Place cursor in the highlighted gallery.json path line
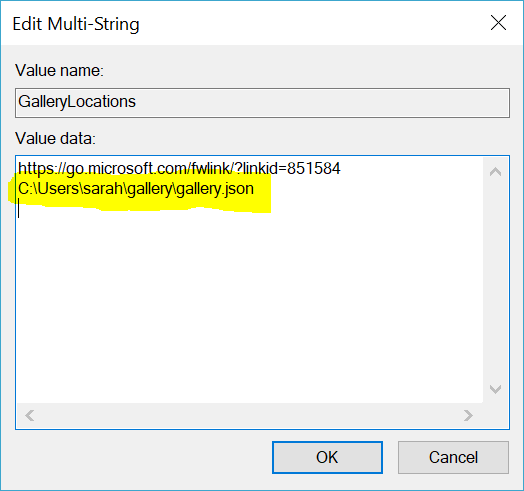The image size is (524, 491). [136, 189]
